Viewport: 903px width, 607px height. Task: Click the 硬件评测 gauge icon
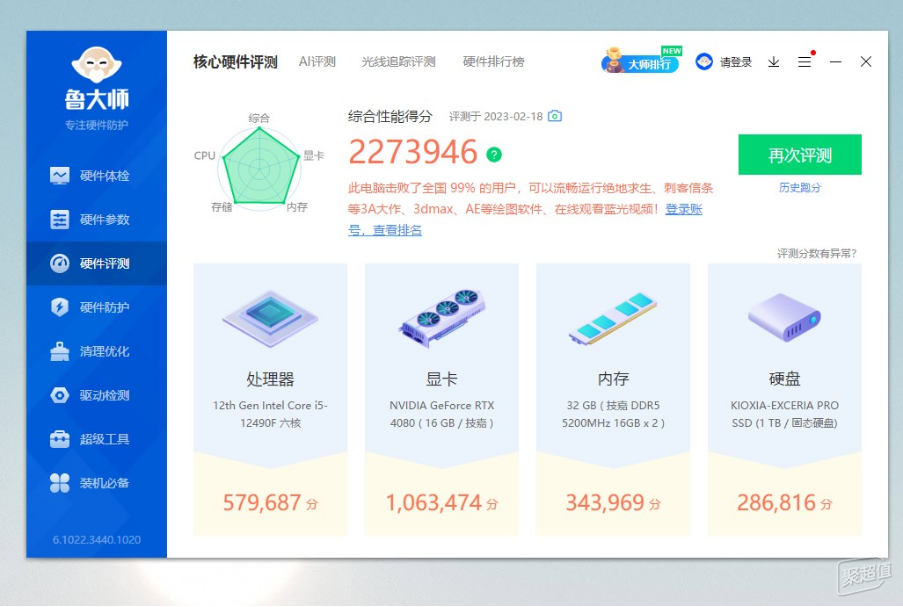click(59, 263)
